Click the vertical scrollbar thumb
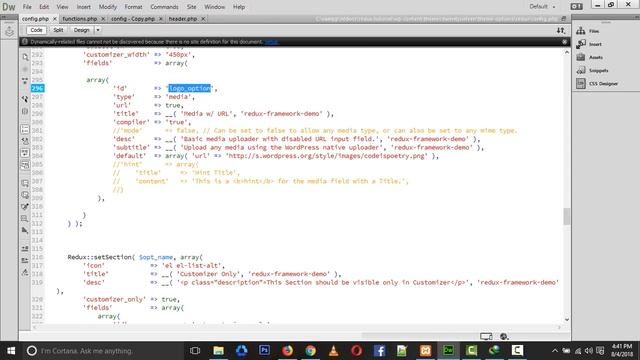Viewport: 640px width, 360px height. pos(567,216)
